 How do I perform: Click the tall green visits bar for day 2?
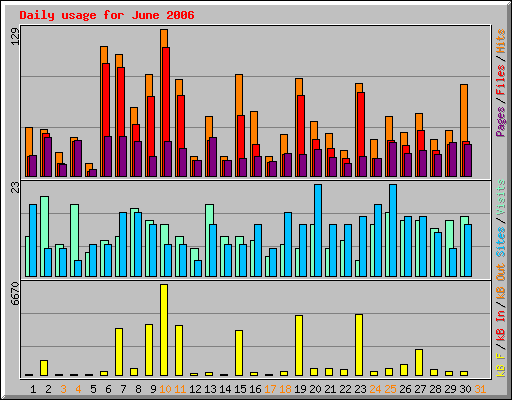coord(45,222)
